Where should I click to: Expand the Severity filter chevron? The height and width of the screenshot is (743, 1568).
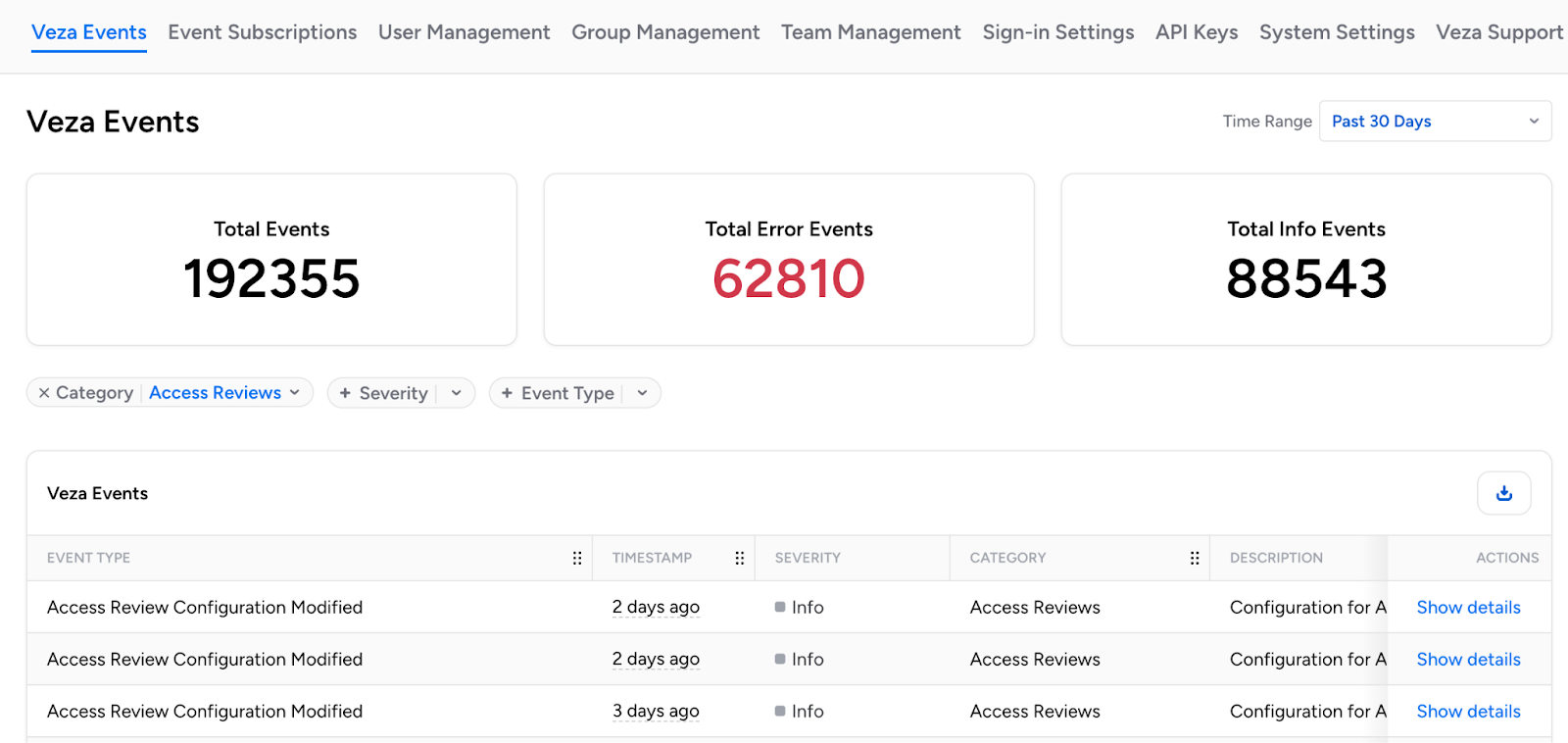pos(457,393)
